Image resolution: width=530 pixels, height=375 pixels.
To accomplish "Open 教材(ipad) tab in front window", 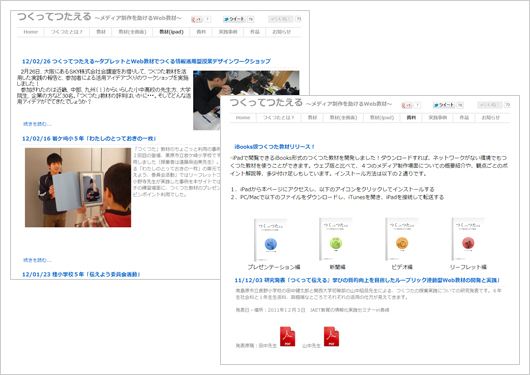I will 382,118.
